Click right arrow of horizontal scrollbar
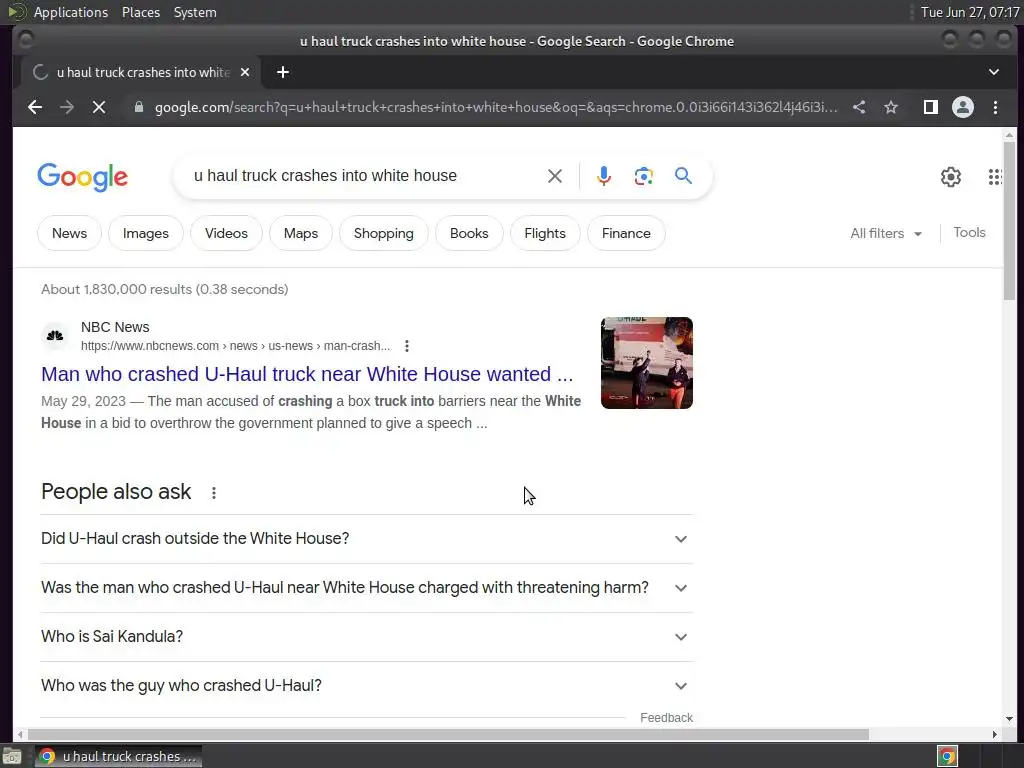Viewport: 1024px width, 768px height. point(995,734)
